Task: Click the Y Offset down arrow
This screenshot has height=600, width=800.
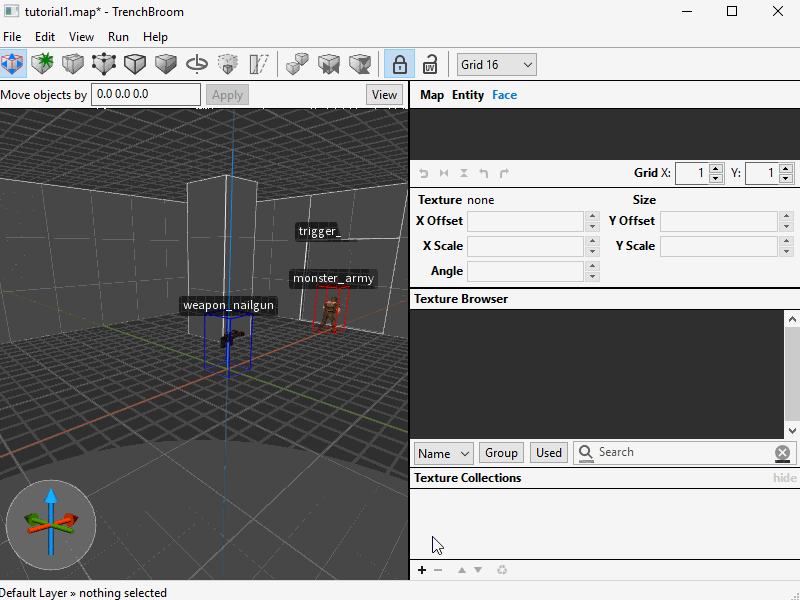Action: pyautogui.click(x=786, y=226)
